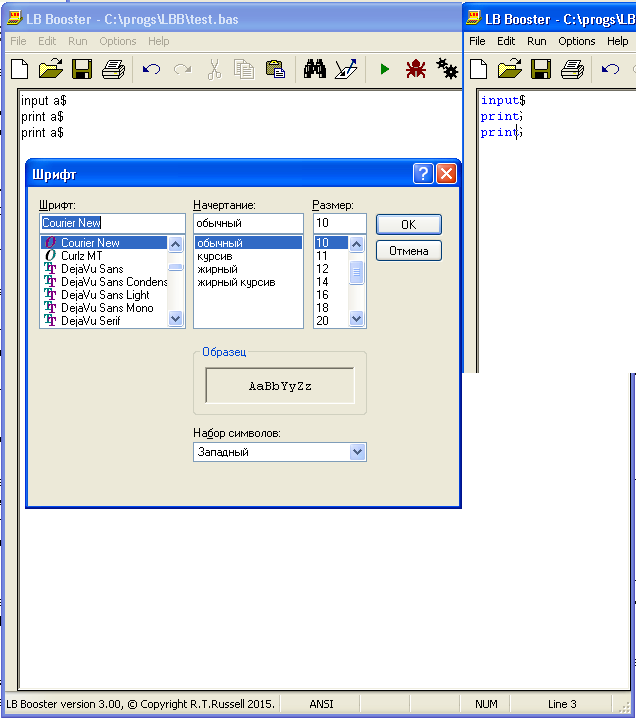Choose жирный style in list
The image size is (636, 721).
click(x=248, y=269)
